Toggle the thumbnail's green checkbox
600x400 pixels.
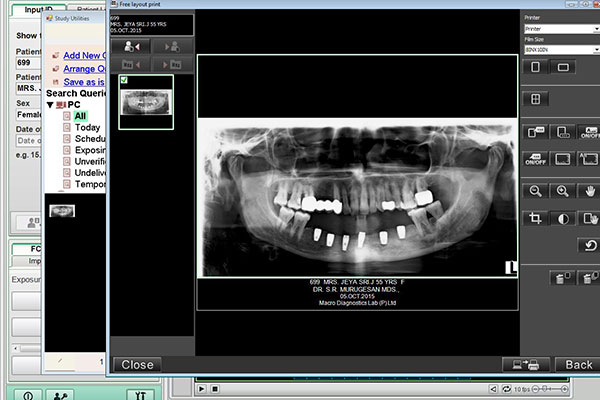tap(124, 80)
